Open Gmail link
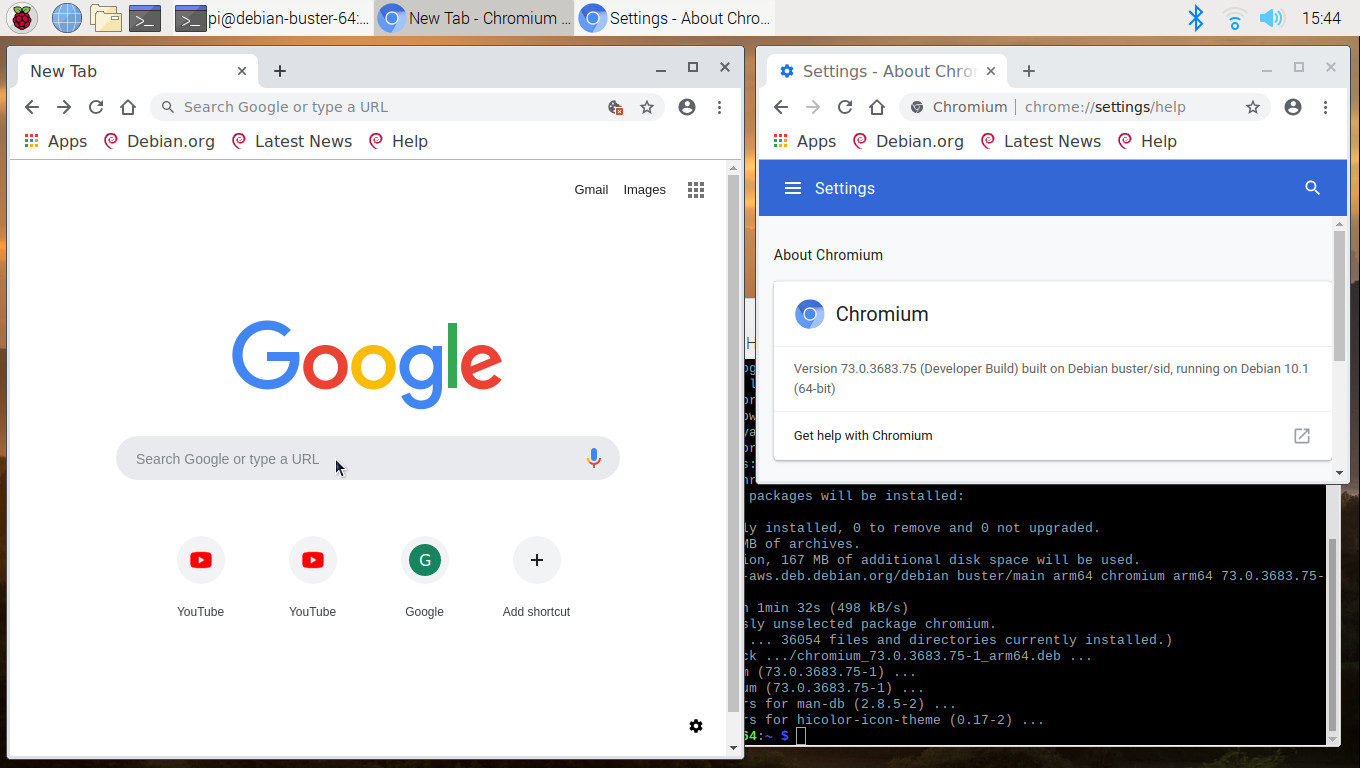This screenshot has width=1360, height=768. 591,189
